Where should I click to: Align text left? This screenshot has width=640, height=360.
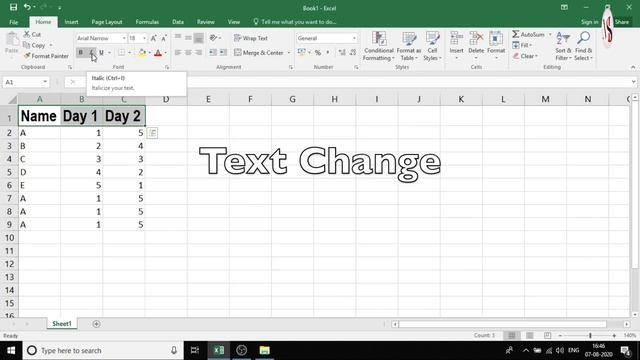click(x=178, y=52)
